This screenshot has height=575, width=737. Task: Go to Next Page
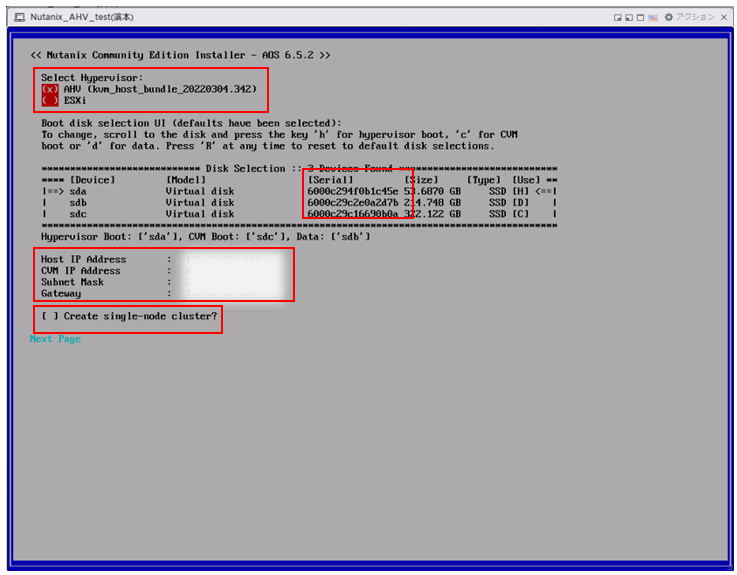point(55,339)
